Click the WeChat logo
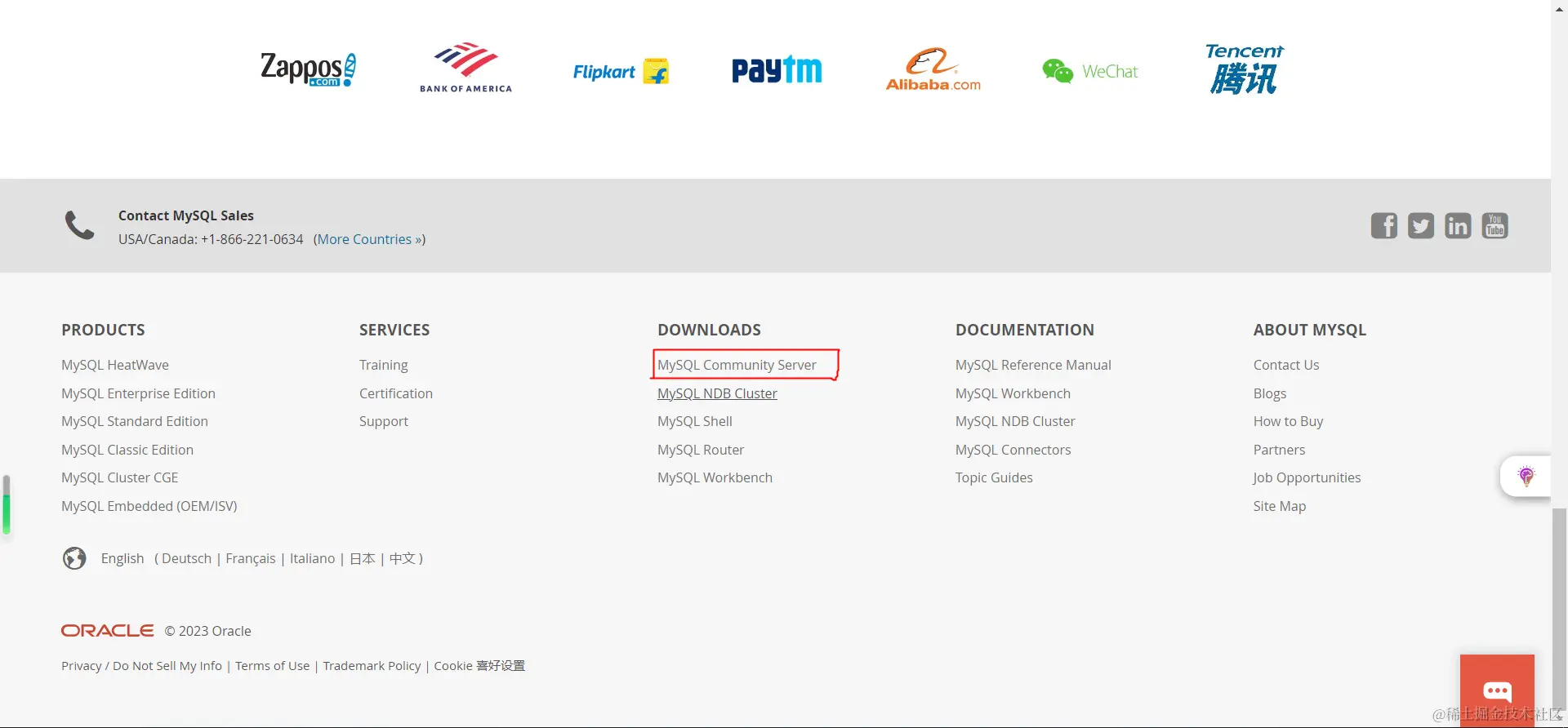 click(1089, 71)
